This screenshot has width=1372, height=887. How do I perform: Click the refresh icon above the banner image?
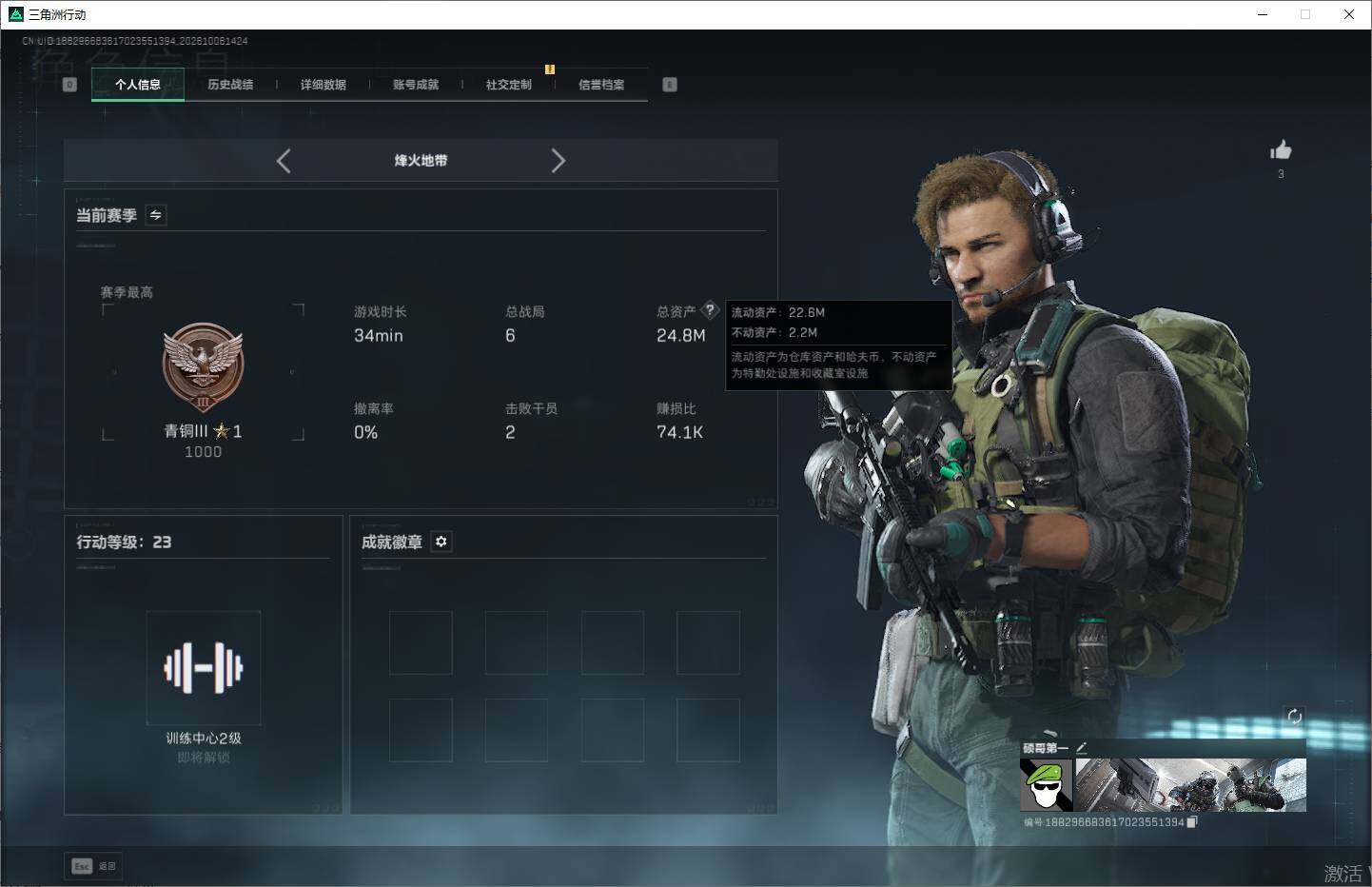1294,717
